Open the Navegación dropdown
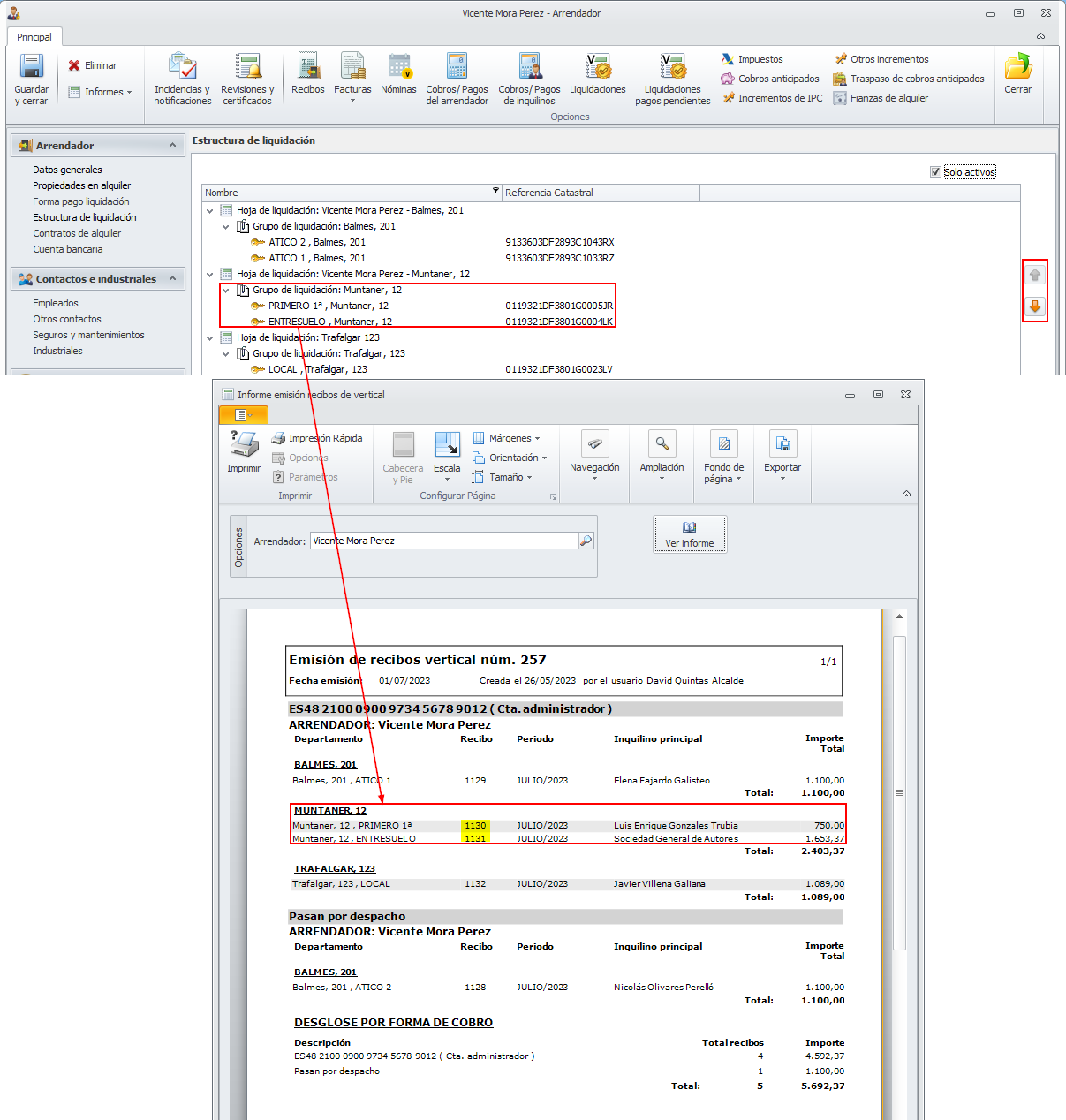Viewport: 1066px width, 1120px height. (x=594, y=456)
